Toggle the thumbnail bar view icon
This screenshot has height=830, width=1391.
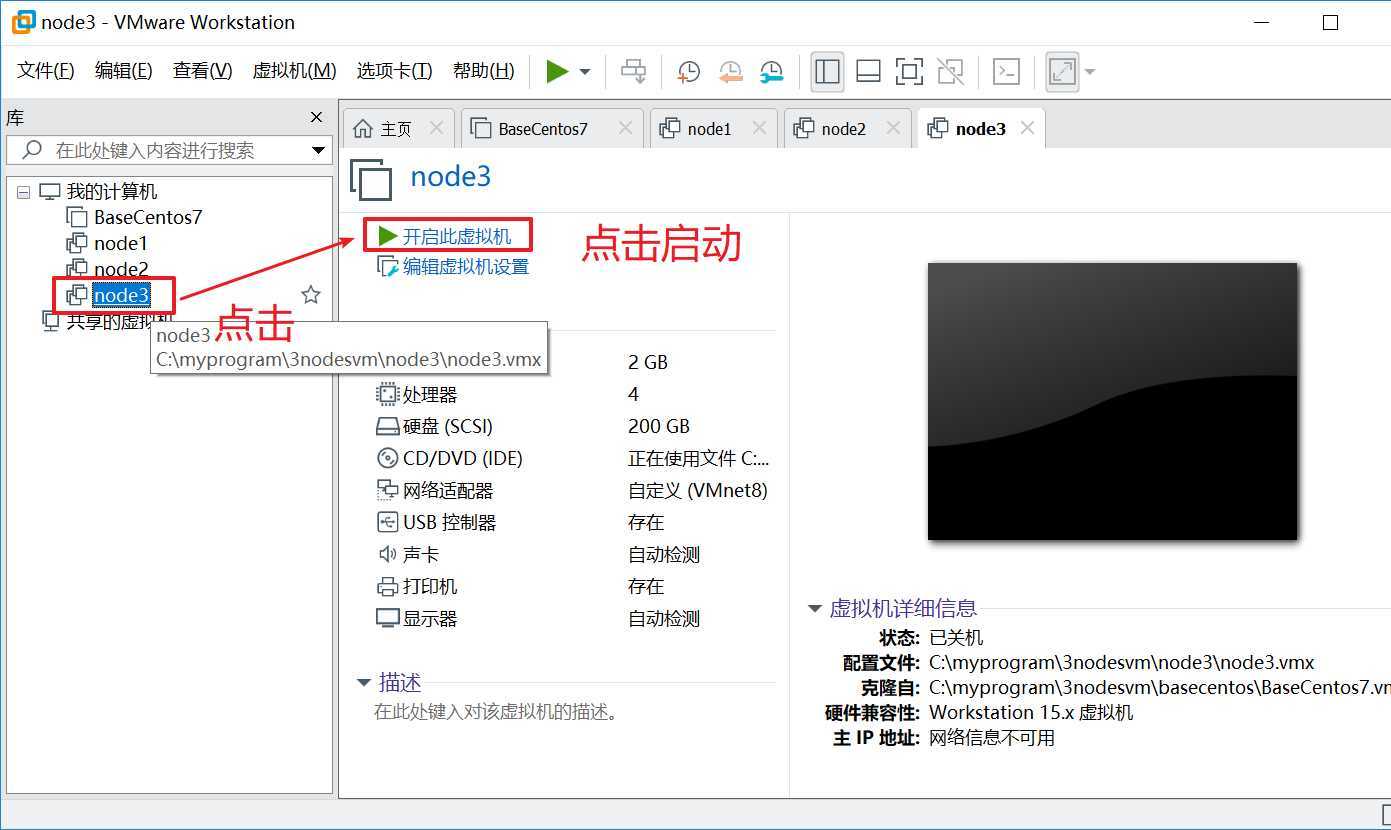[x=868, y=71]
